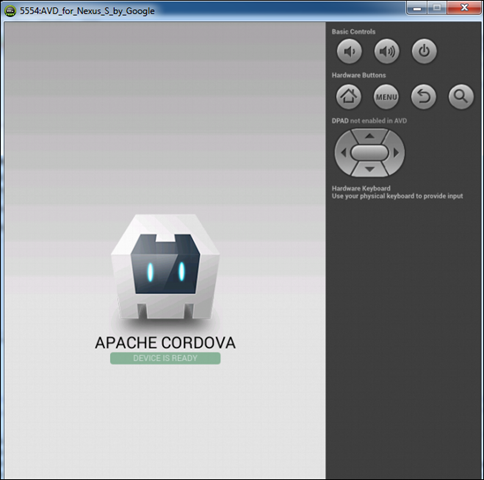The width and height of the screenshot is (484, 480).
Task: Maximize the emulator window
Action: [437, 8]
